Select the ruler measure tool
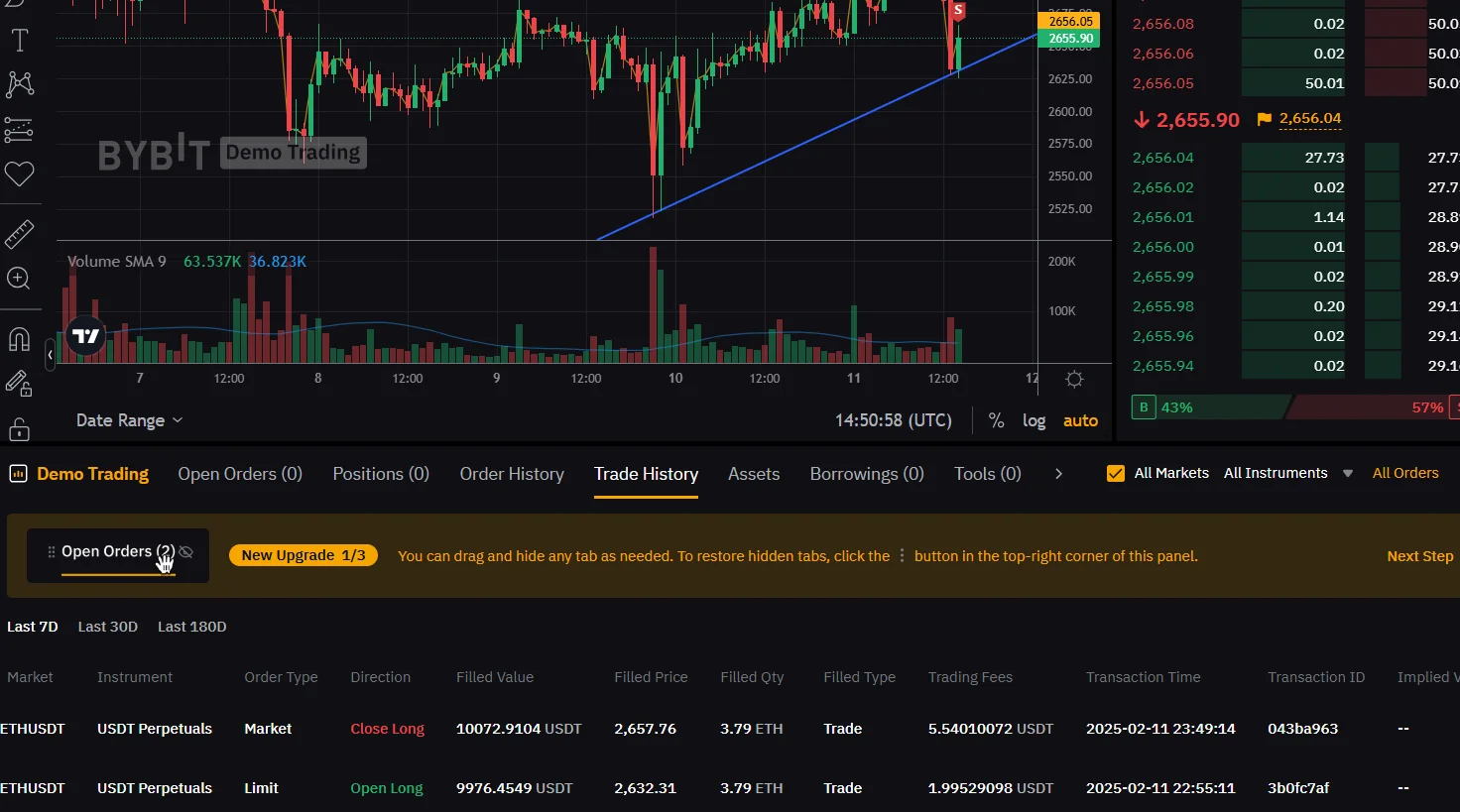 [19, 234]
